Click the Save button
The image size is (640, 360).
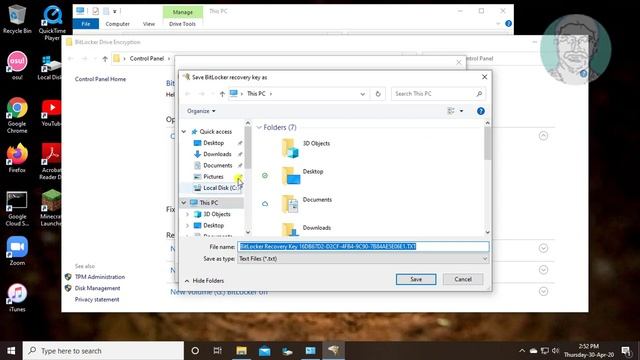tap(416, 279)
